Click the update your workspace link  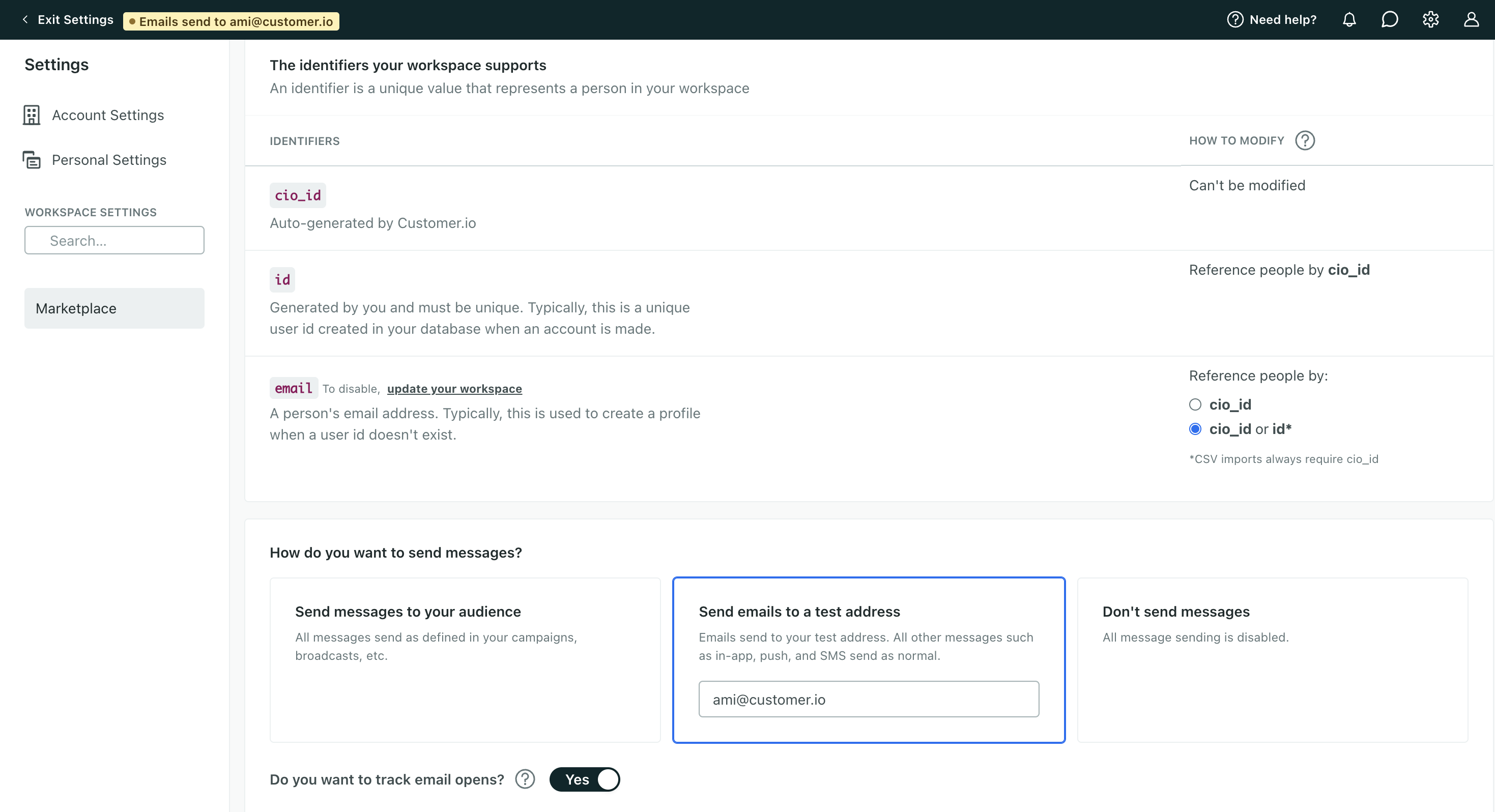tap(454, 389)
